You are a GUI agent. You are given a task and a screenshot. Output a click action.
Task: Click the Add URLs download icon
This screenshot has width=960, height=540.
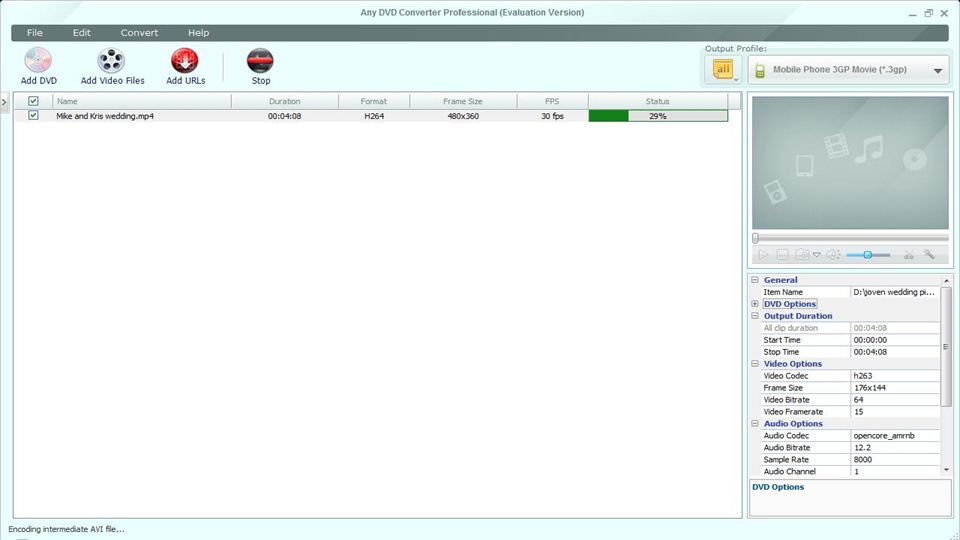coord(185,61)
